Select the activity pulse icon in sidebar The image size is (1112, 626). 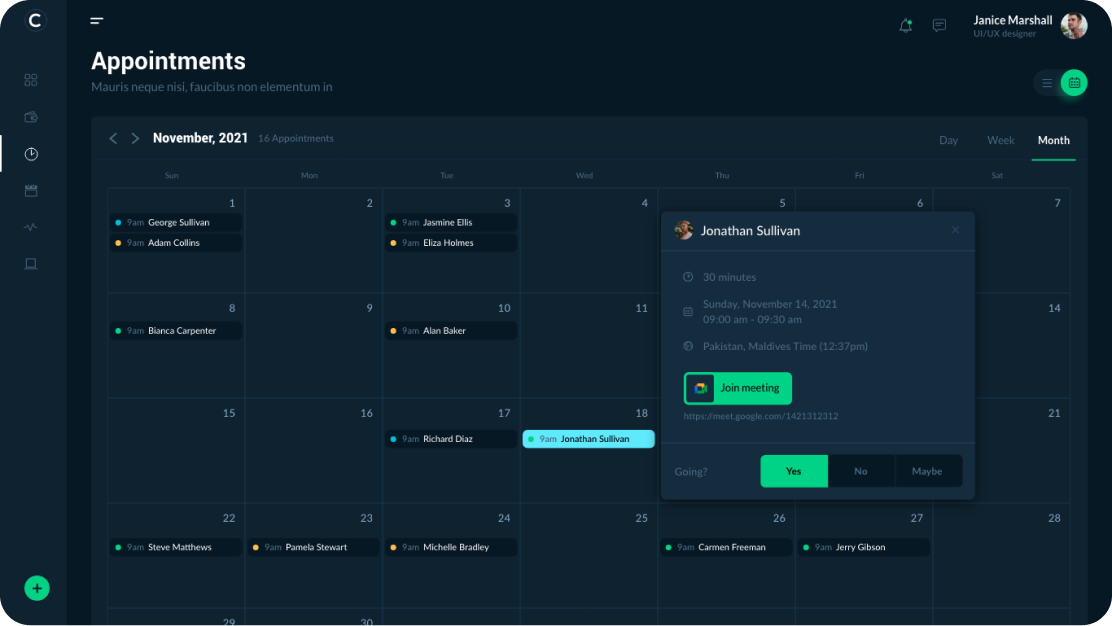[31, 227]
